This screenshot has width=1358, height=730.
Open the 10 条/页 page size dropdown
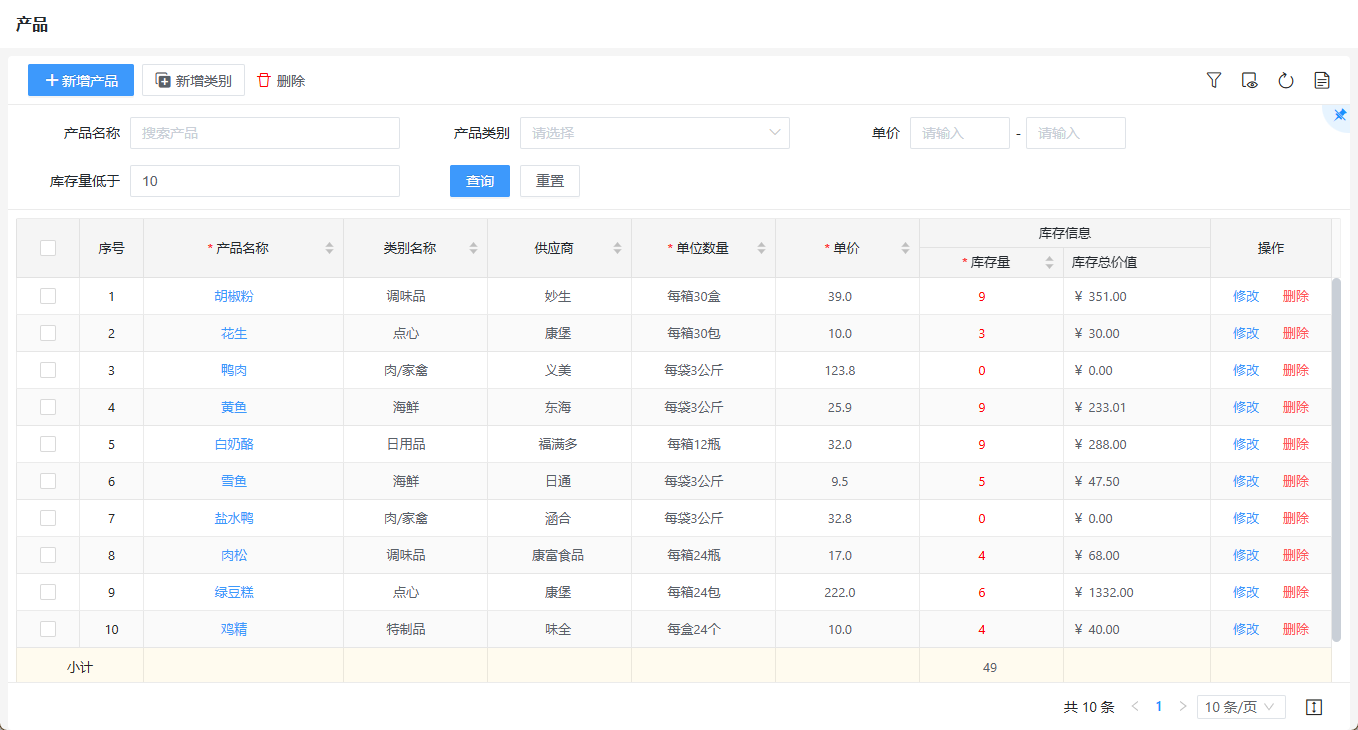click(1241, 707)
